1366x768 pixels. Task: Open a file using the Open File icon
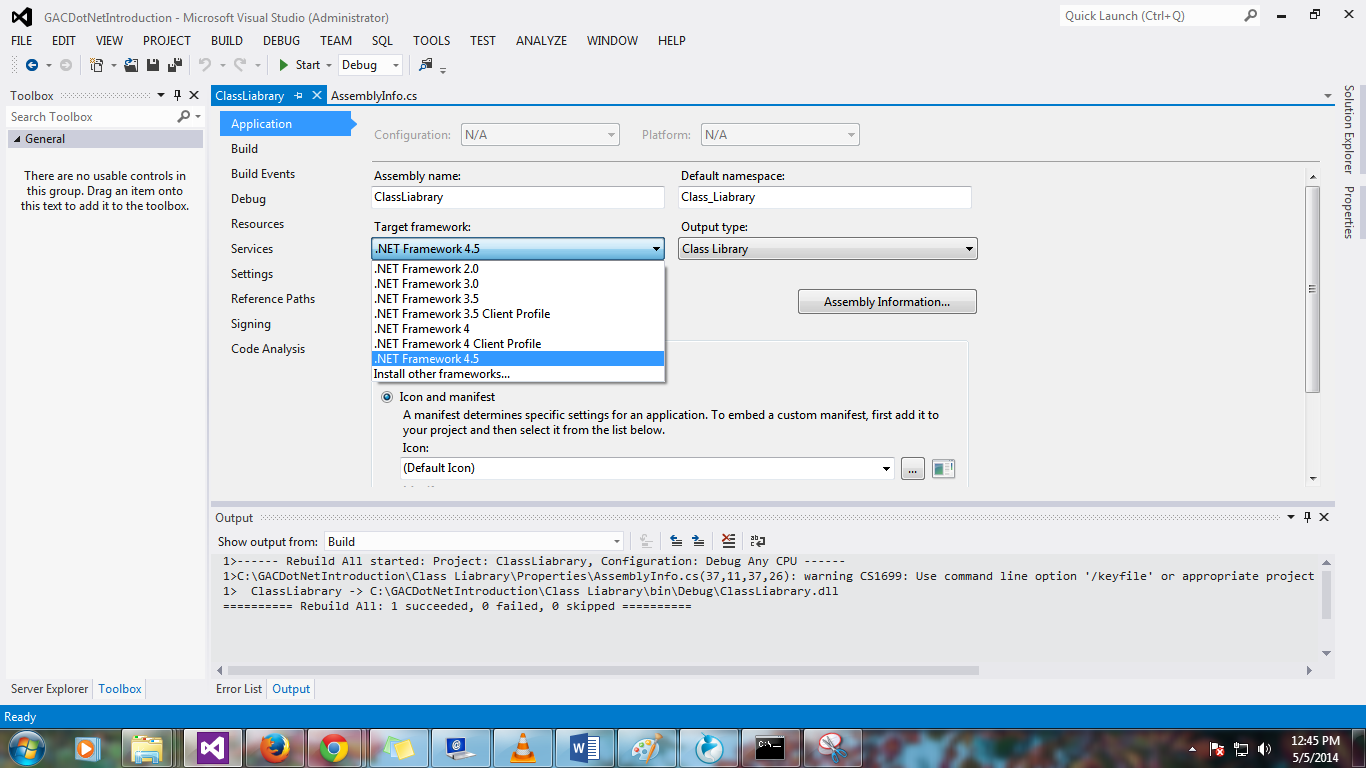coord(131,64)
